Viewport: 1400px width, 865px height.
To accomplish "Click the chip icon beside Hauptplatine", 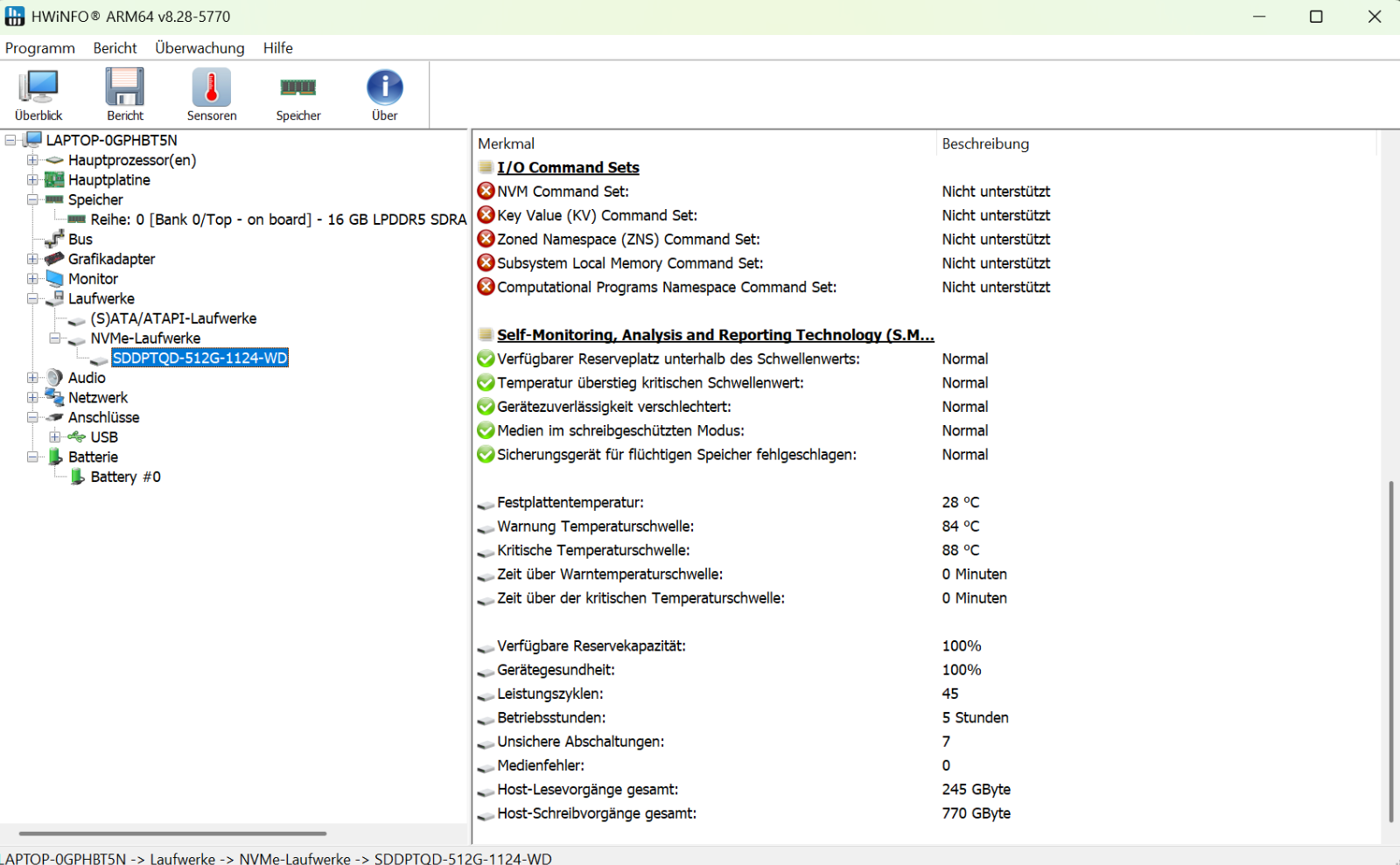I will click(x=54, y=180).
